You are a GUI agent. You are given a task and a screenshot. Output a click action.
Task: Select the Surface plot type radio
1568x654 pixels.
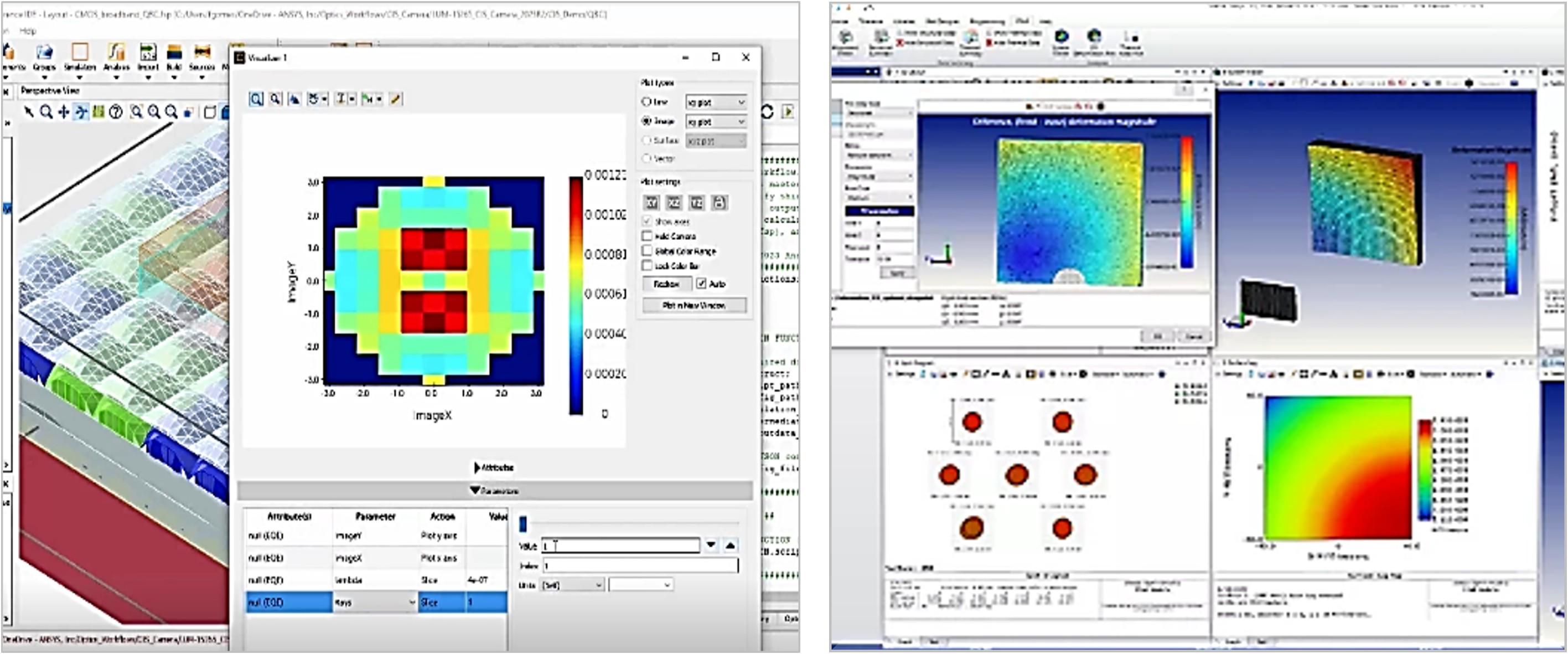click(x=646, y=140)
